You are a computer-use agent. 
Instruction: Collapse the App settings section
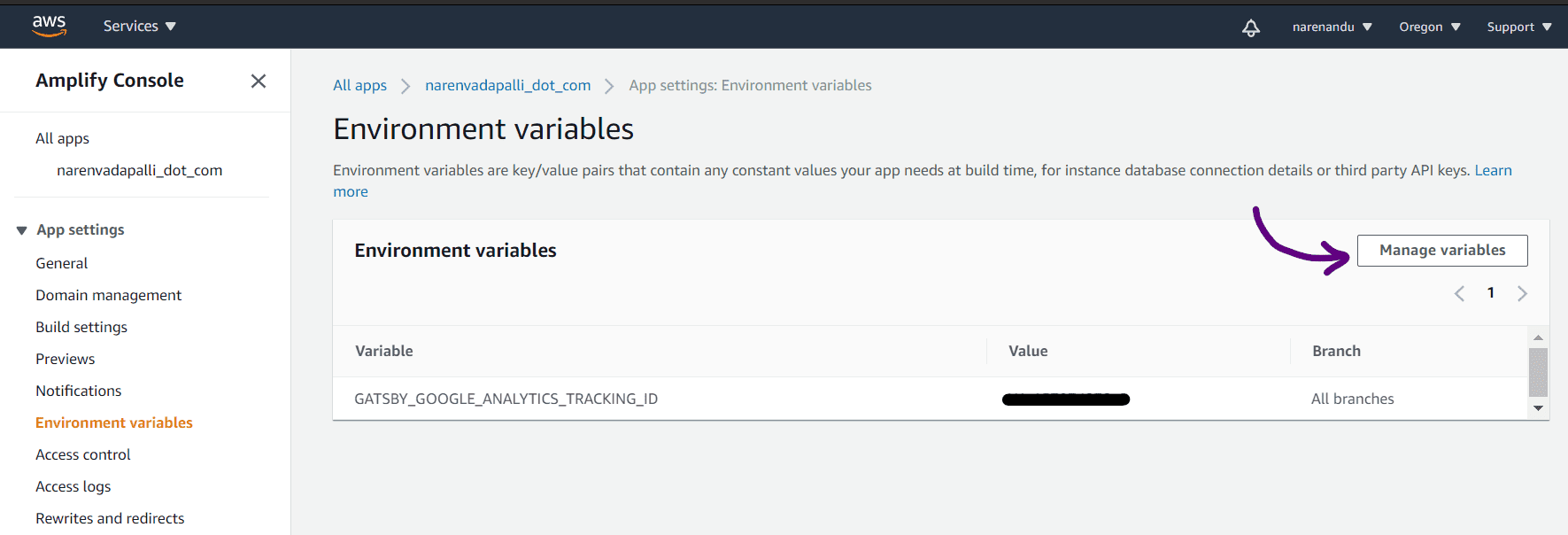coord(21,230)
